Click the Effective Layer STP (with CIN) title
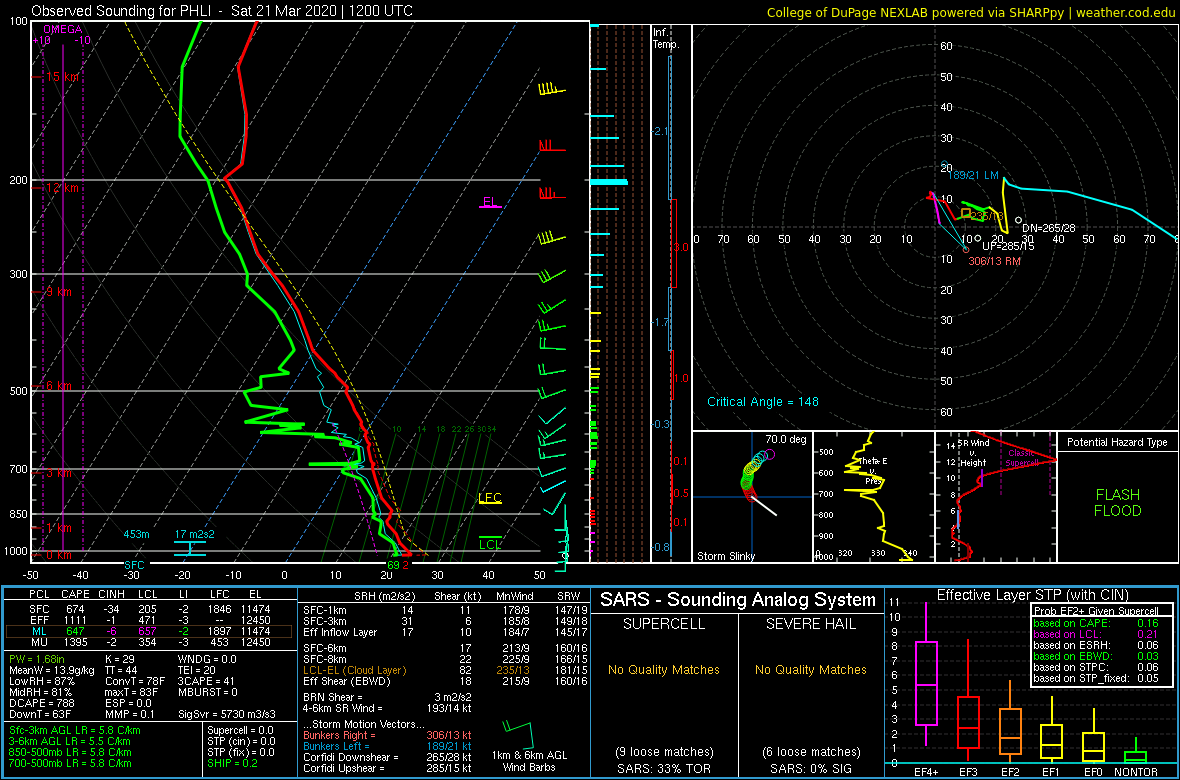1180x780 pixels. pos(1031,595)
